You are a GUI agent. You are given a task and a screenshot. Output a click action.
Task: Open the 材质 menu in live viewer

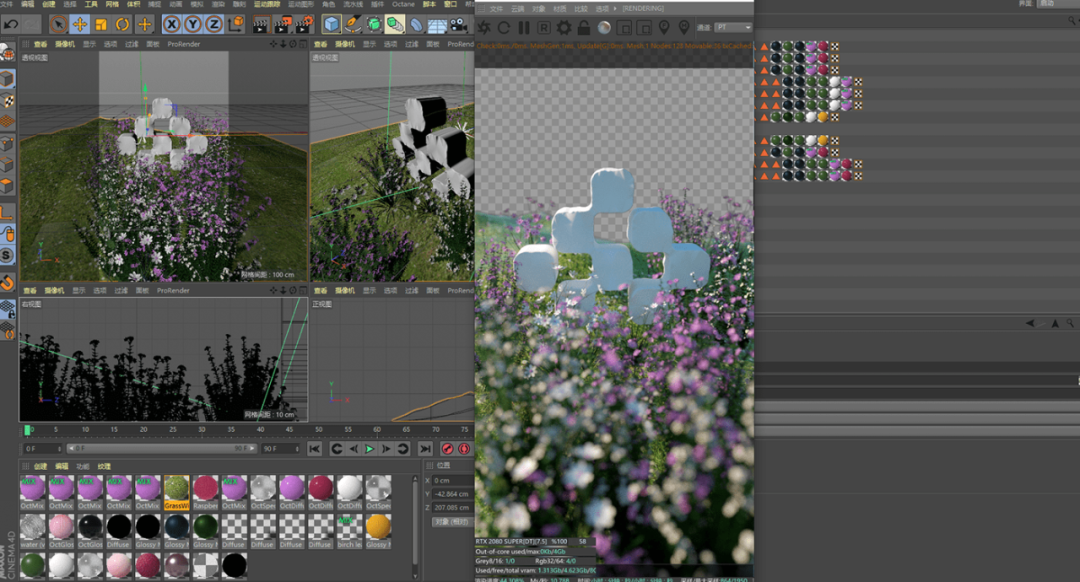[x=559, y=9]
